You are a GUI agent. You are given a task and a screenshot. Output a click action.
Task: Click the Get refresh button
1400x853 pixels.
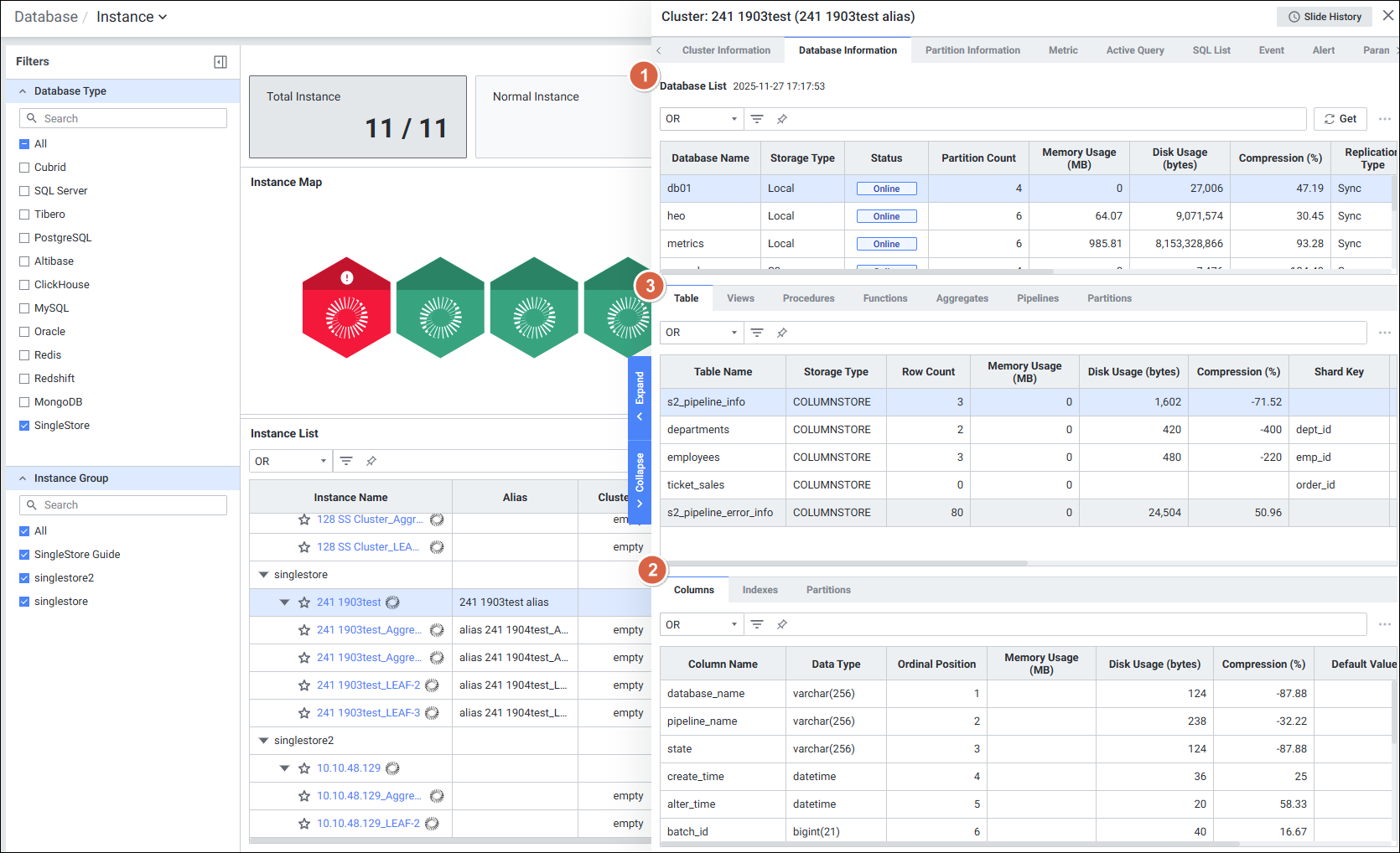[1340, 119]
